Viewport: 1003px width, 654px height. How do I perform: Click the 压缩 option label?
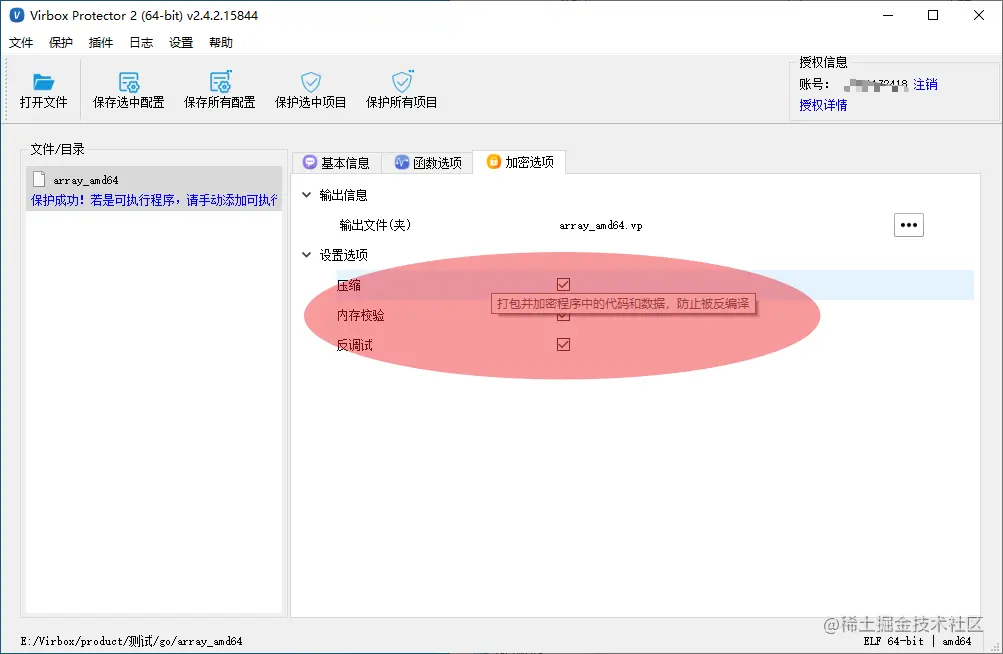pyautogui.click(x=349, y=285)
